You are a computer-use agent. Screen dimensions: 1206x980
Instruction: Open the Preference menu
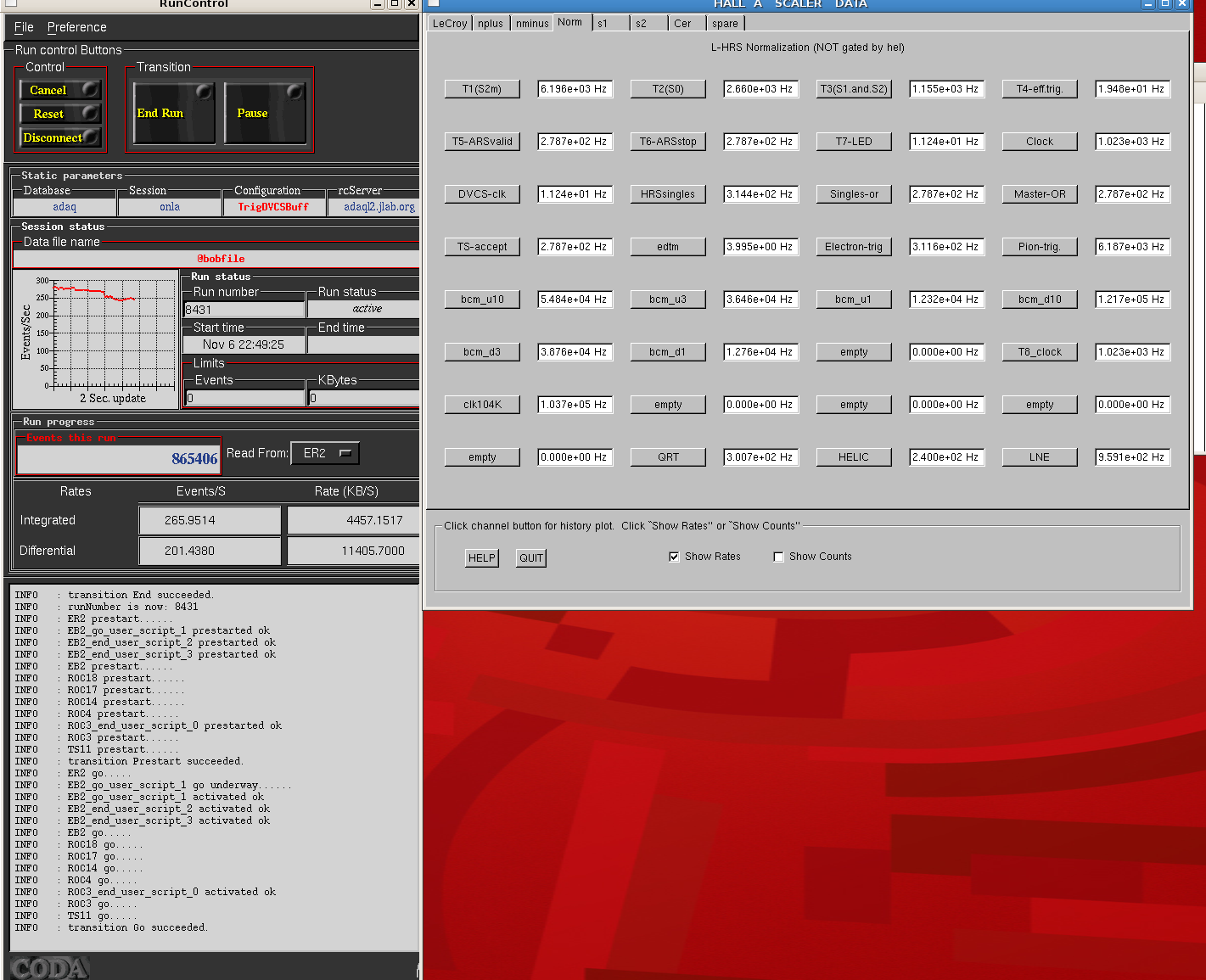click(x=76, y=27)
